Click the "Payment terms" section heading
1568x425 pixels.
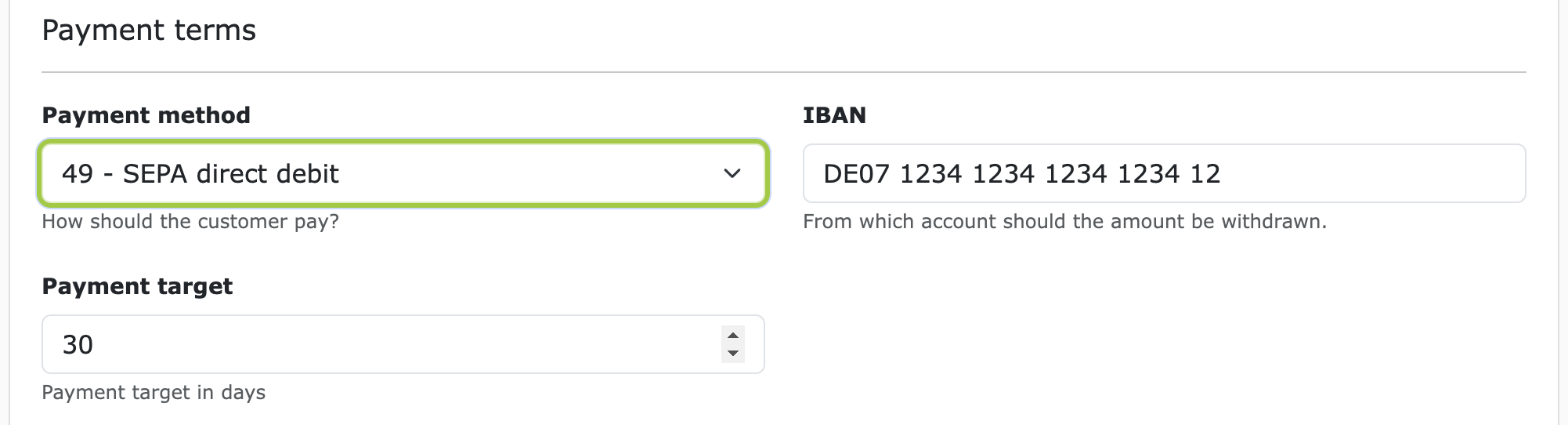click(149, 31)
